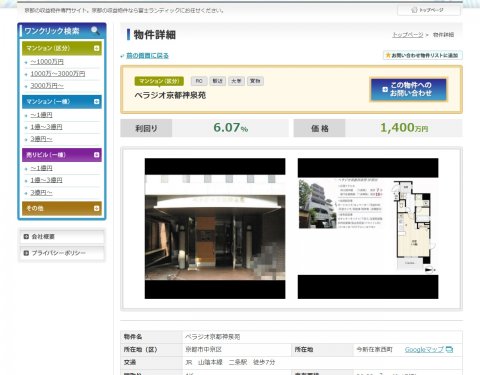The height and width of the screenshot is (375, 480).
Task: Expand the 売りビル(一棟) plus icon
Action: pyautogui.click(x=96, y=155)
